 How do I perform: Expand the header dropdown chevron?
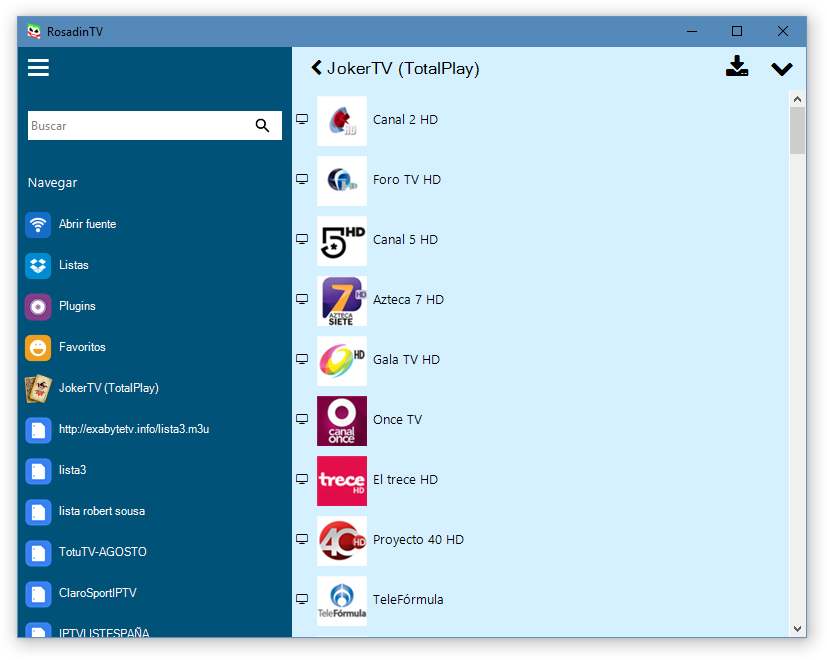point(782,69)
